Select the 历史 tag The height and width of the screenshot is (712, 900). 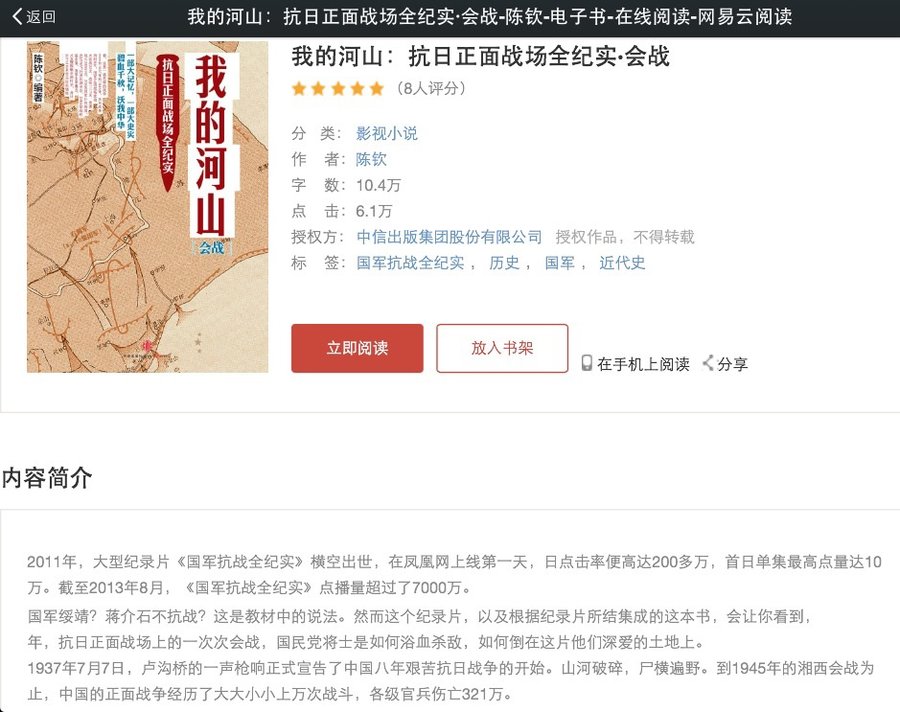[x=504, y=263]
